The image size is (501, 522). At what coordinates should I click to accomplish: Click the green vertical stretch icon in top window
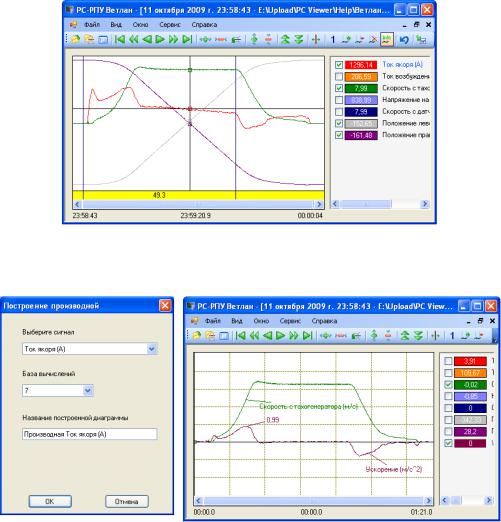click(x=254, y=39)
